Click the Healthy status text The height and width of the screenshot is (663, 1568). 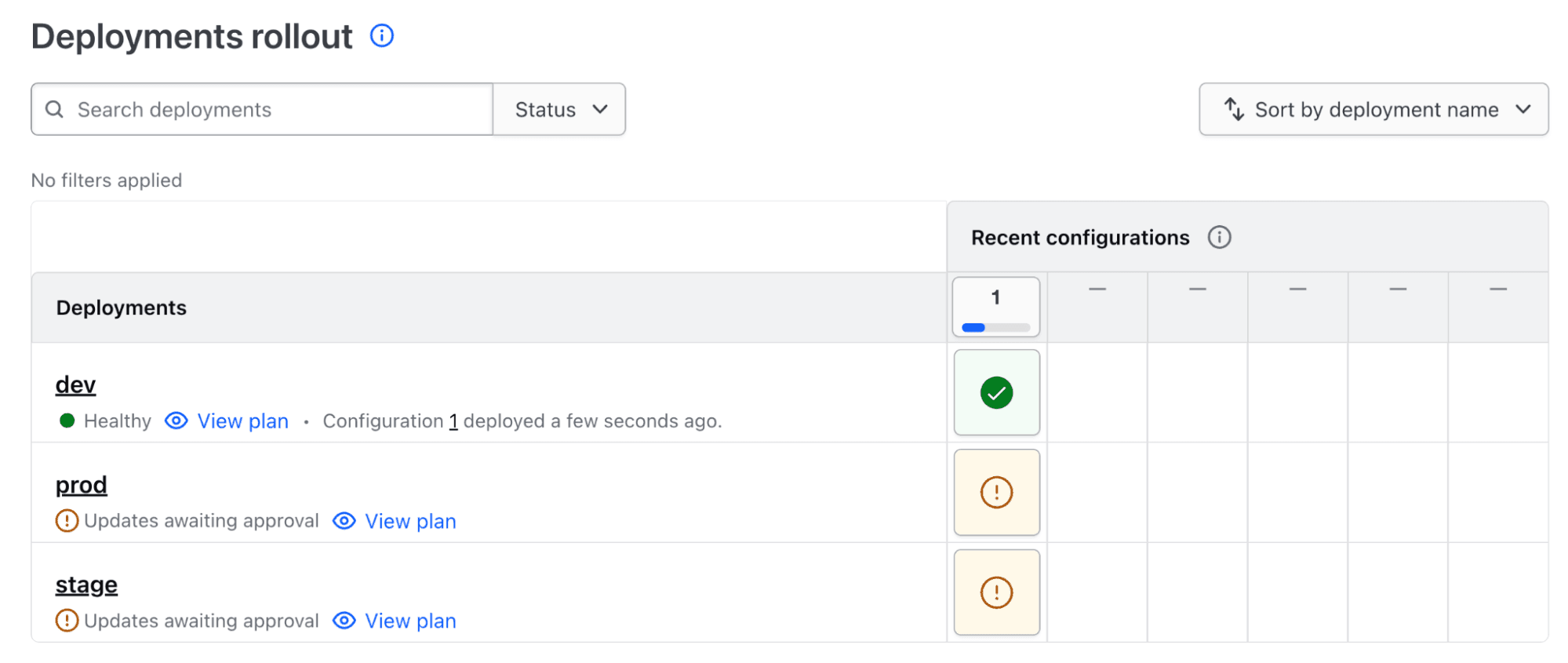coord(118,421)
